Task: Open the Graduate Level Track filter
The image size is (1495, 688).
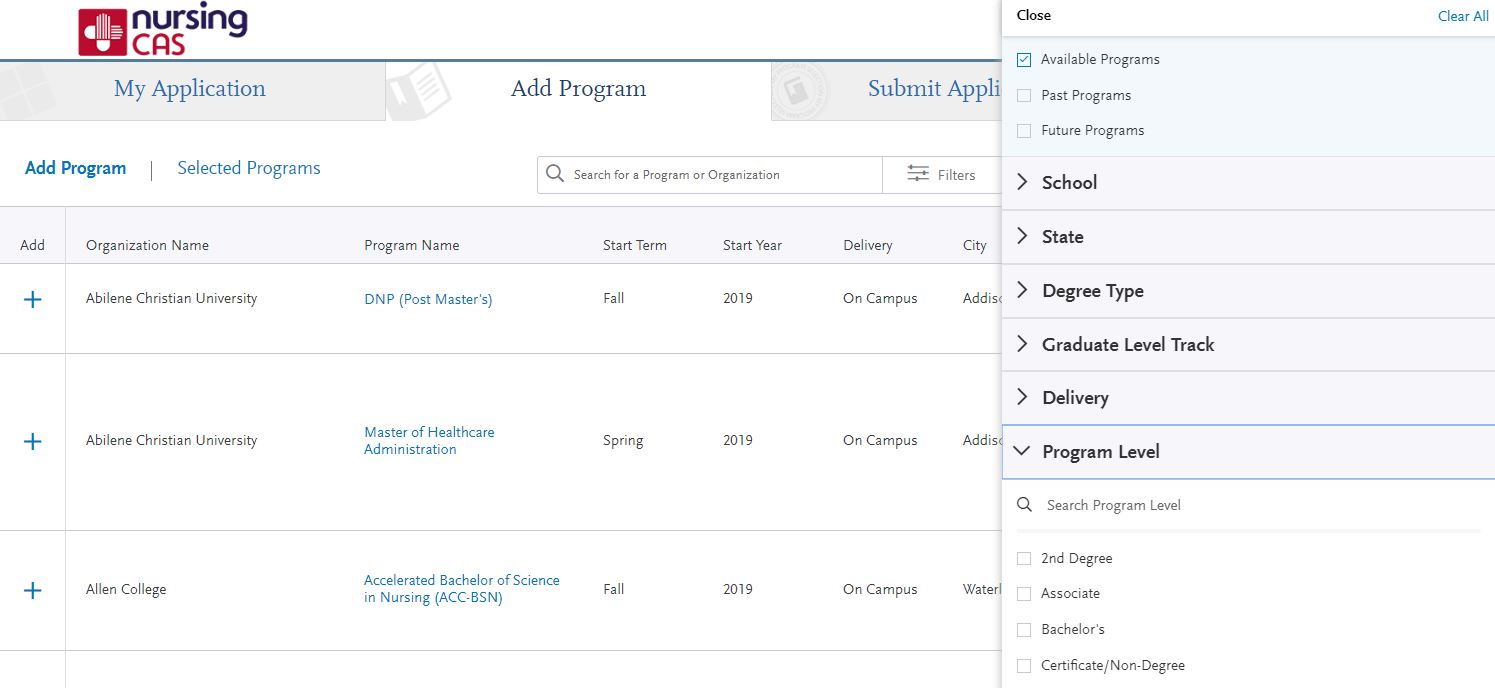Action: point(1127,345)
